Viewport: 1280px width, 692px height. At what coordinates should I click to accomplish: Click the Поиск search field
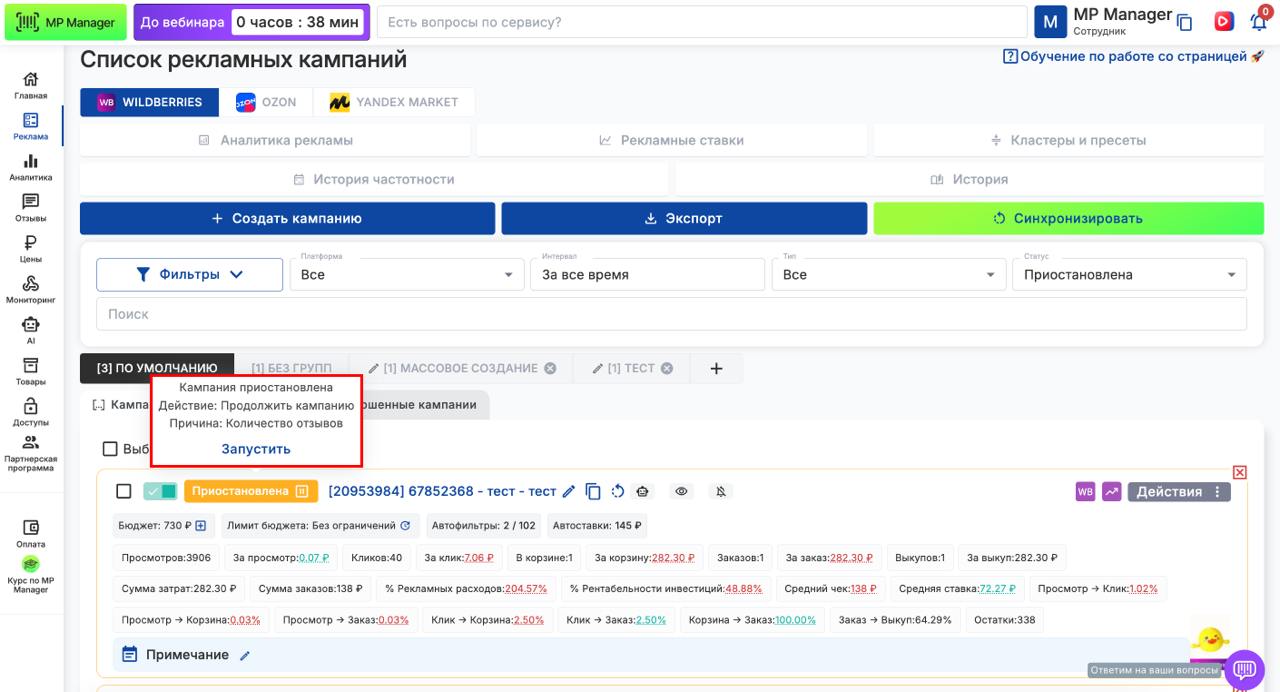pos(670,314)
